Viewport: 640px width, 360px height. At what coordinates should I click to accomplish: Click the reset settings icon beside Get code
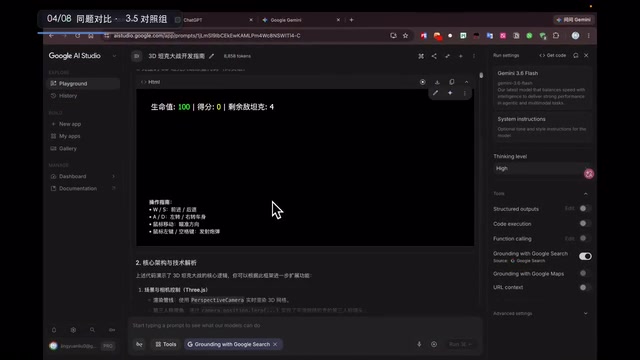click(576, 55)
